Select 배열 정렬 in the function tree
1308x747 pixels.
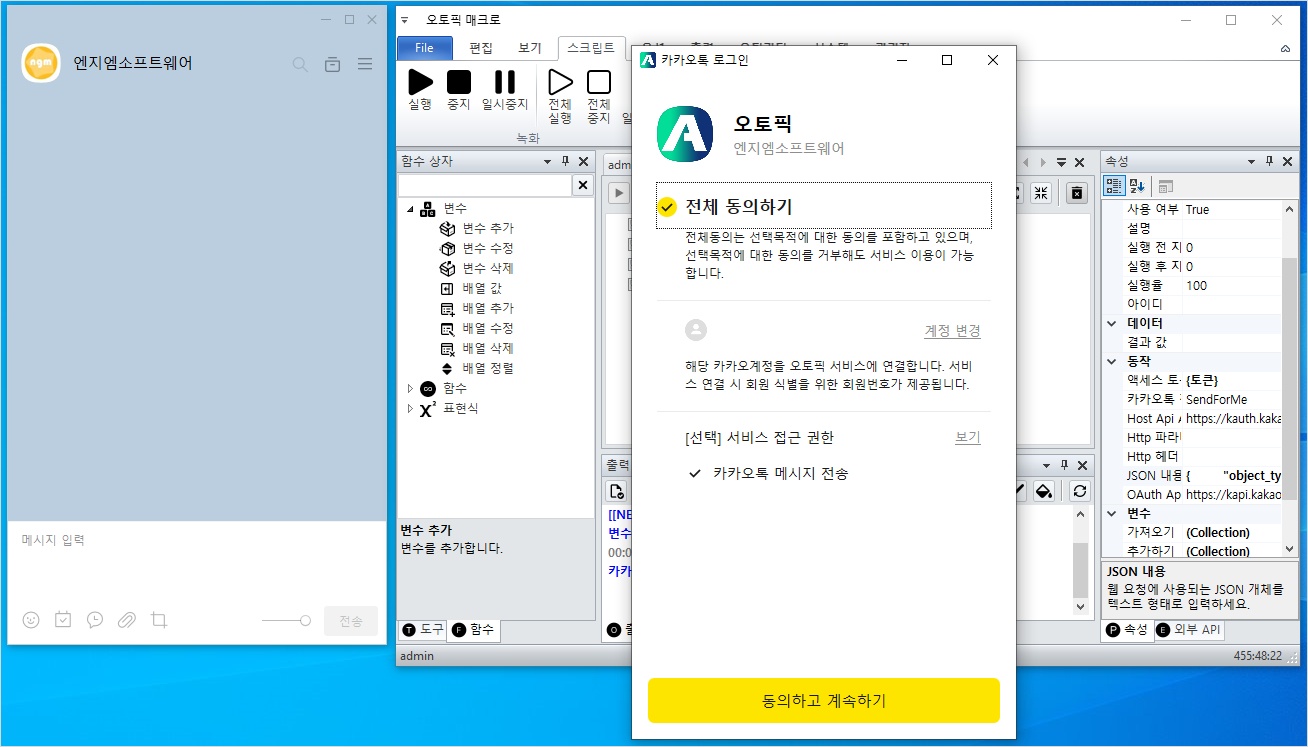pos(488,368)
